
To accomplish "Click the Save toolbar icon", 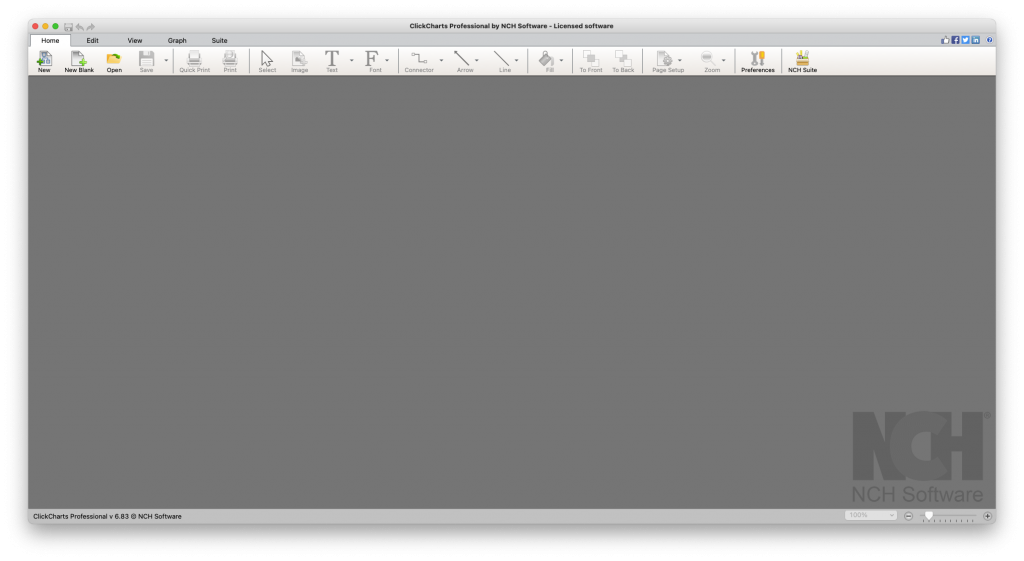I will point(146,61).
